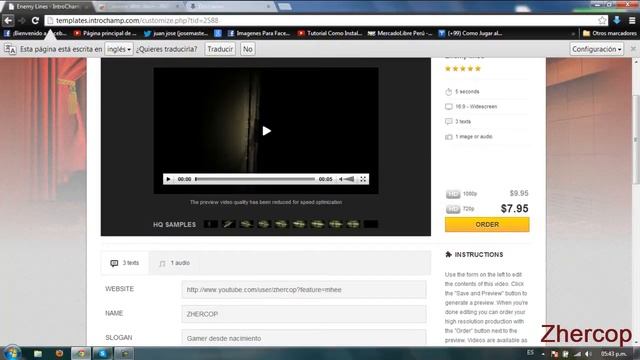Switch to the second browser tab

[x=139, y=7]
